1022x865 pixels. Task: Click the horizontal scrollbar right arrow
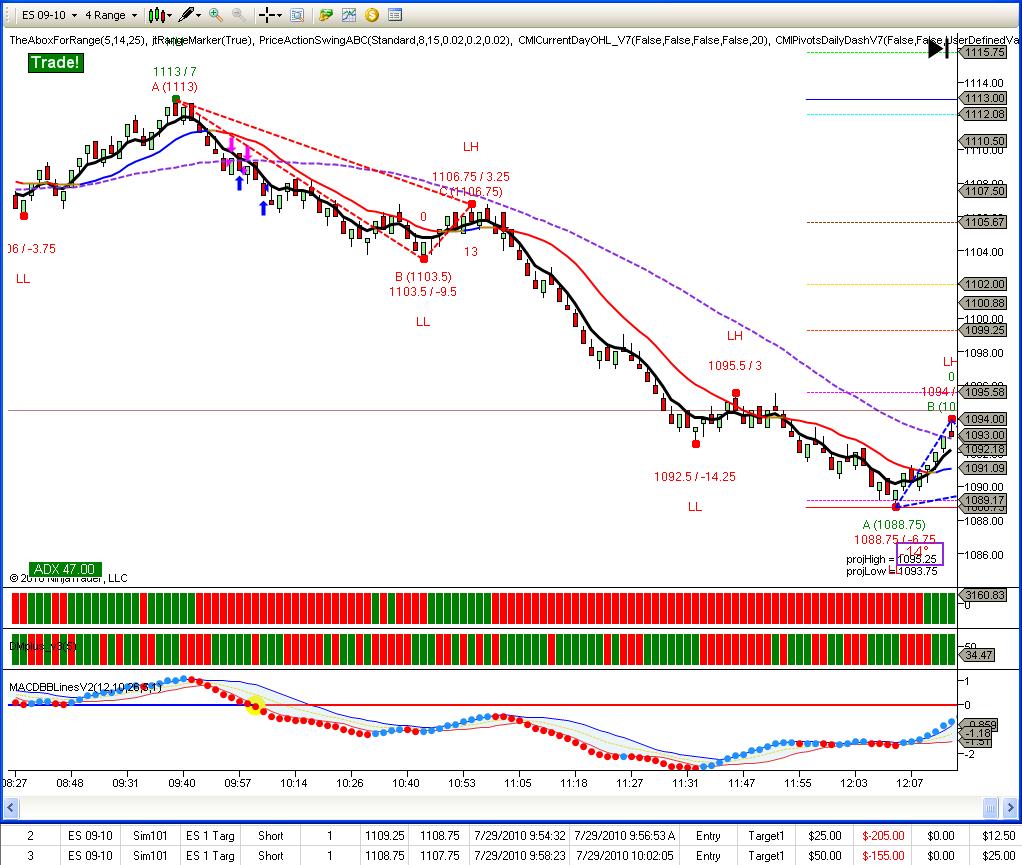pyautogui.click(x=1012, y=808)
